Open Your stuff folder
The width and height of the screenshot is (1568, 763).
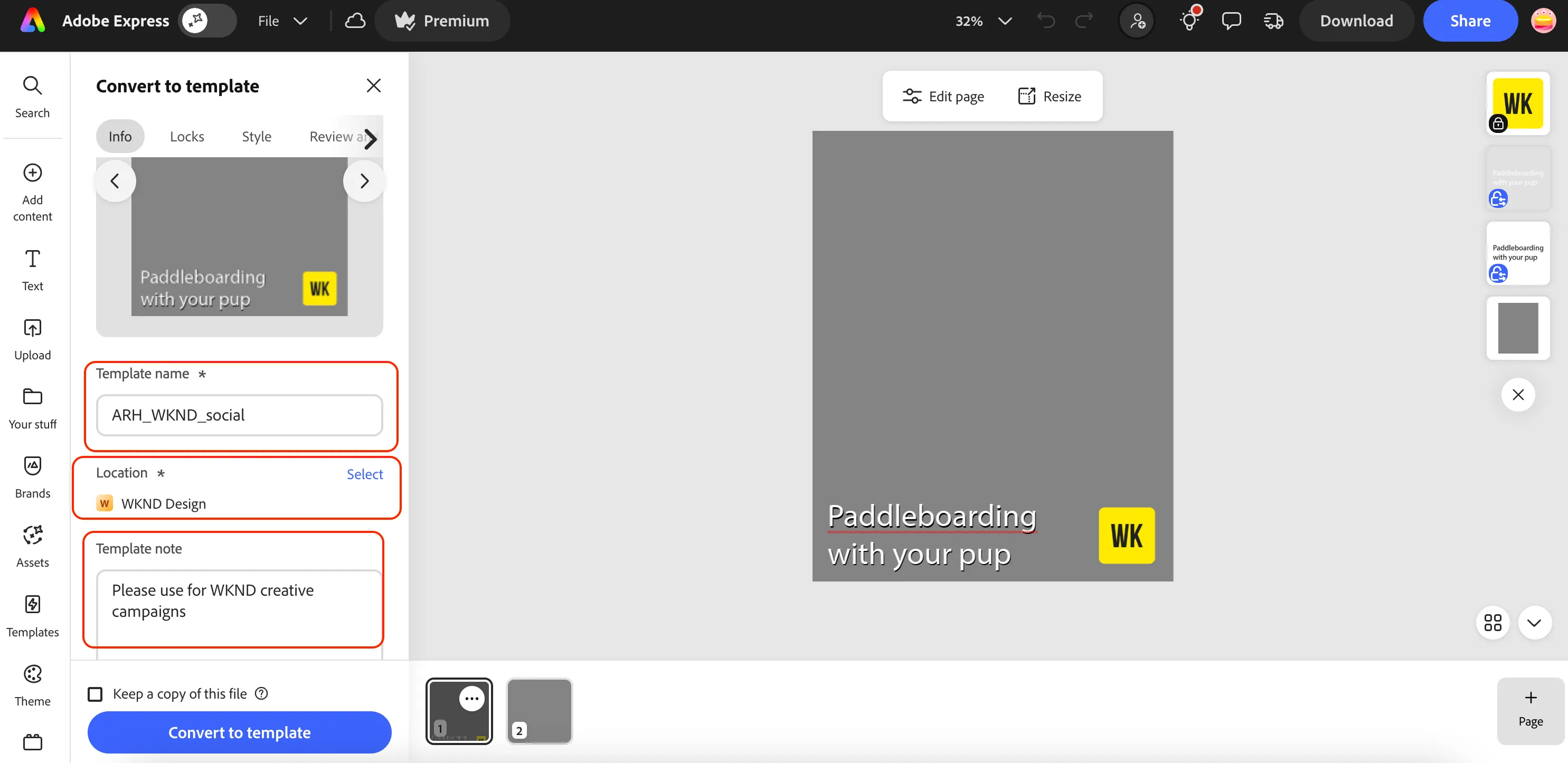(x=32, y=408)
